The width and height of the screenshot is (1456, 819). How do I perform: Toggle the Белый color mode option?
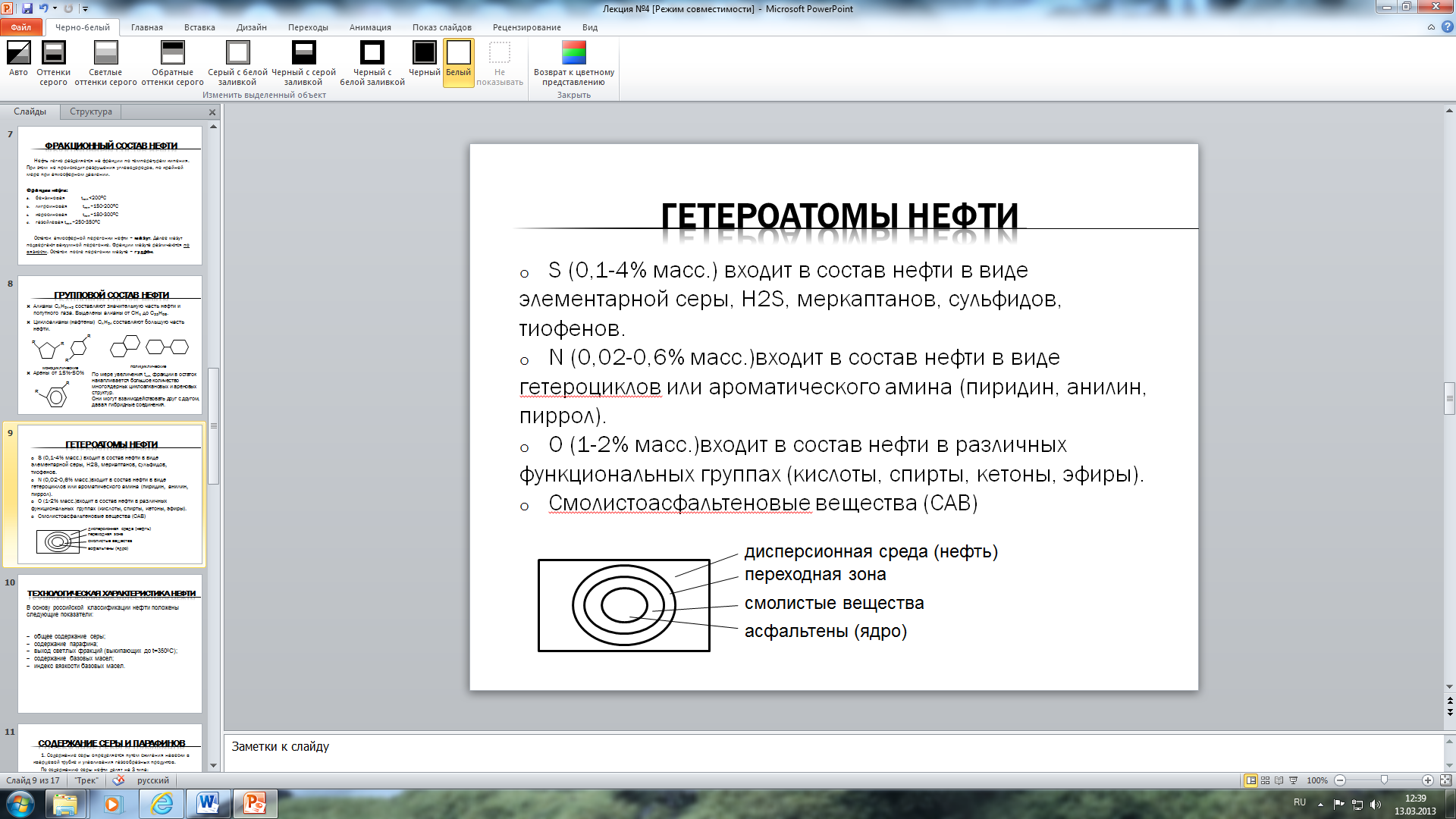tap(458, 62)
